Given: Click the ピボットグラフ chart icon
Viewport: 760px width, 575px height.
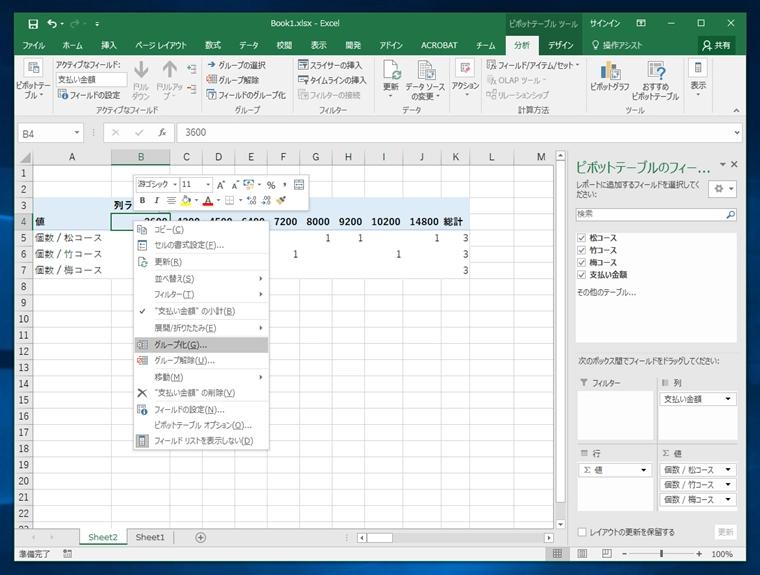Looking at the screenshot, I should click(610, 70).
